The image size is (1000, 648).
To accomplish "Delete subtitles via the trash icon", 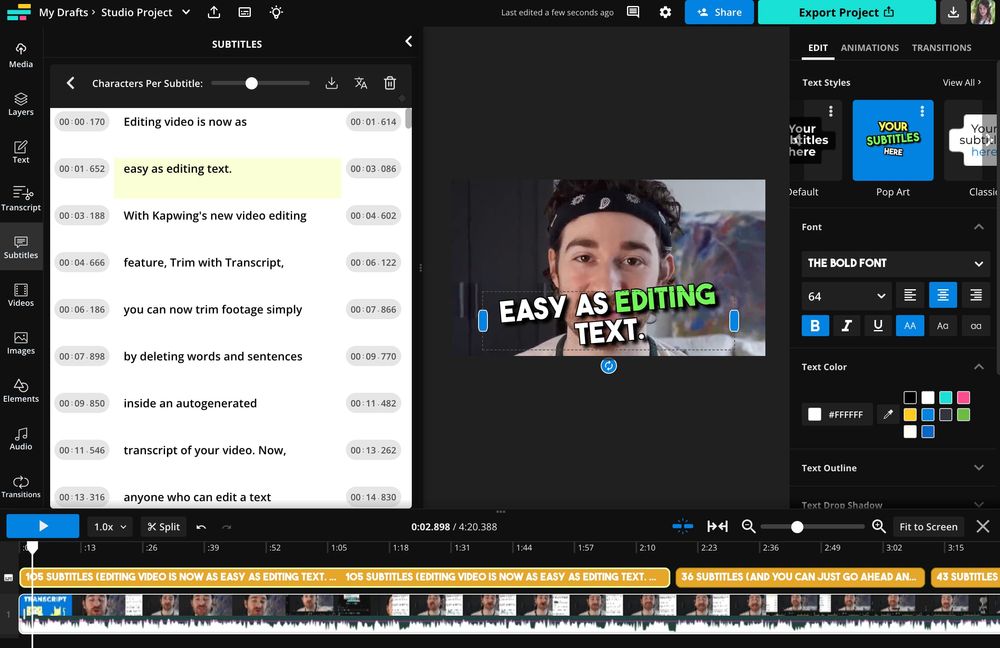I will point(390,83).
